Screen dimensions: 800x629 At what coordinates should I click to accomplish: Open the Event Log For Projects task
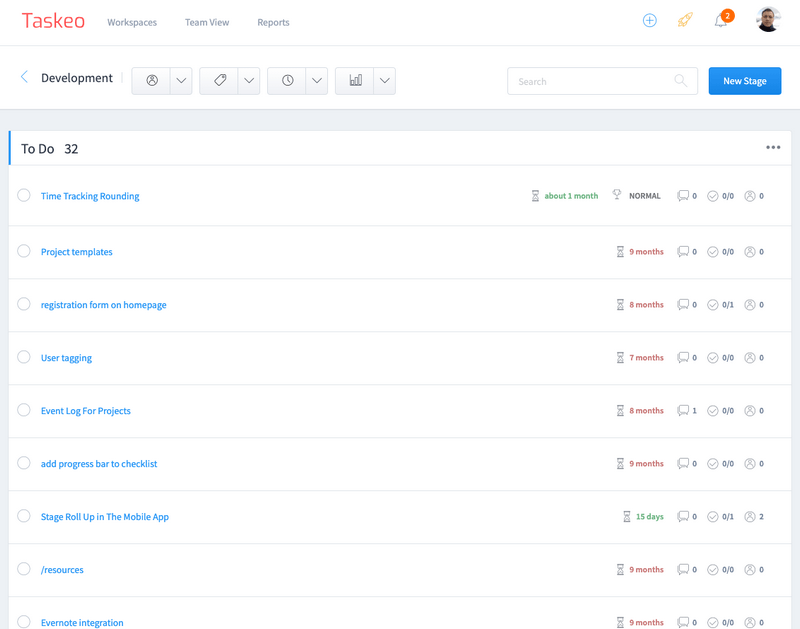point(86,411)
